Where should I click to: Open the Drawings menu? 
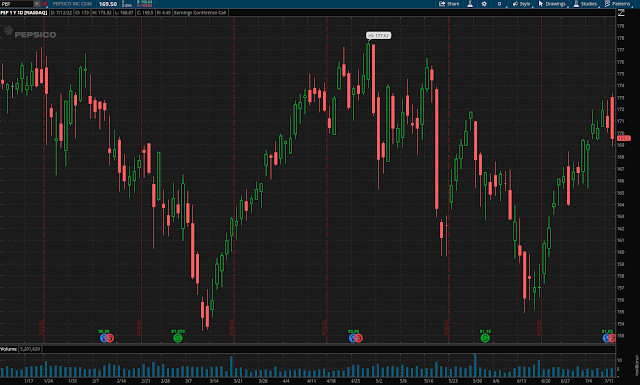click(552, 4)
